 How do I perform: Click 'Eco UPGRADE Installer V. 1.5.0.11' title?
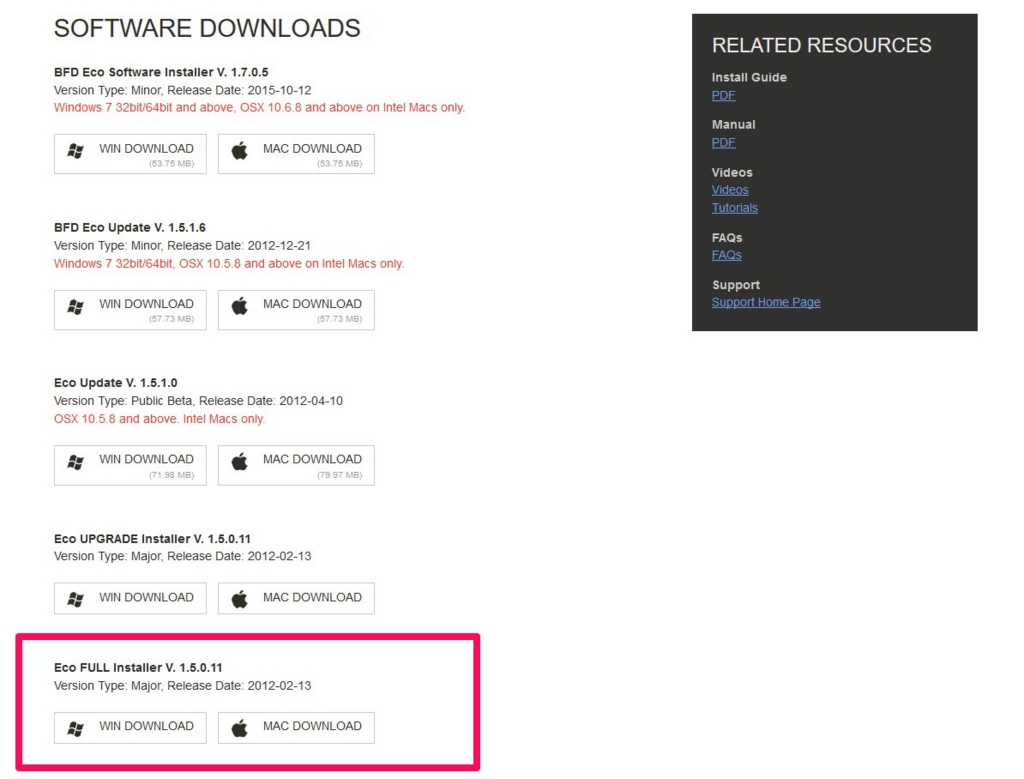152,539
